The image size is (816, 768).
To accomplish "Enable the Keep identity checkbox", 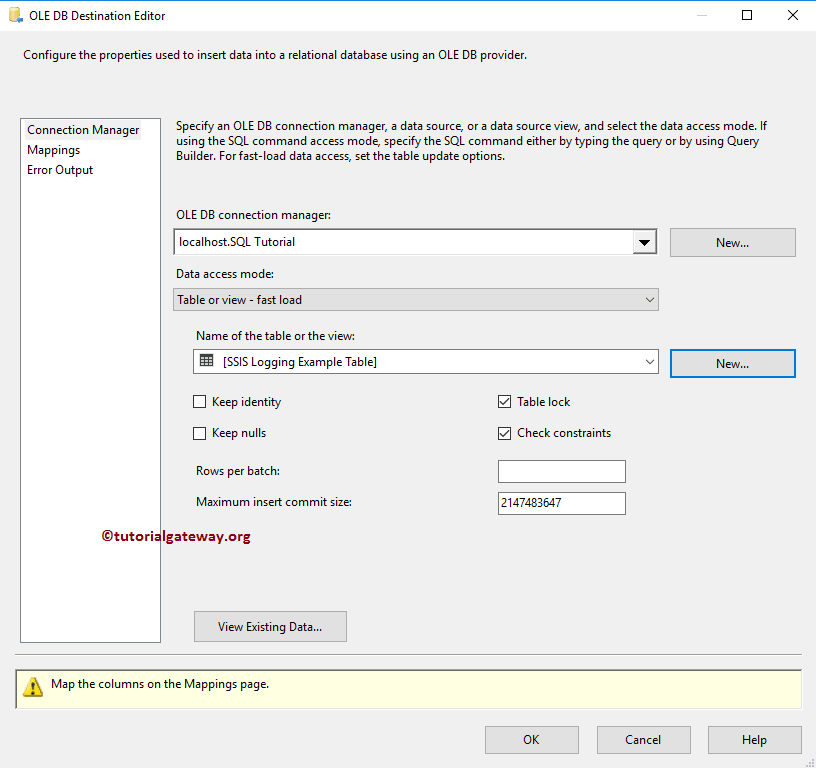I will [x=200, y=402].
